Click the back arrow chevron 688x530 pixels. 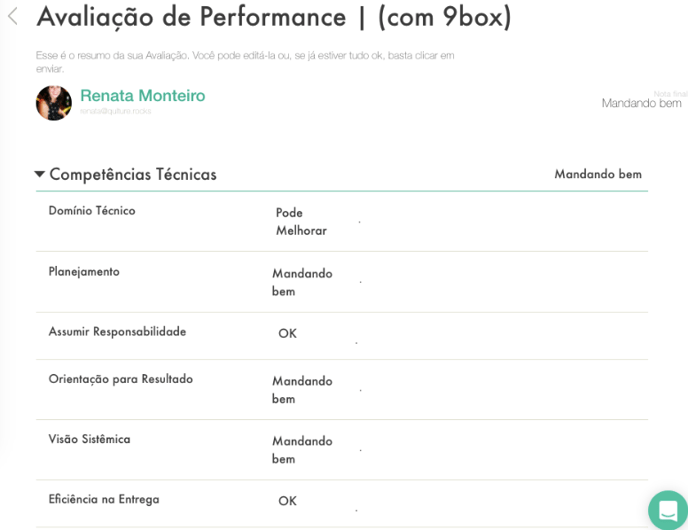tap(13, 17)
